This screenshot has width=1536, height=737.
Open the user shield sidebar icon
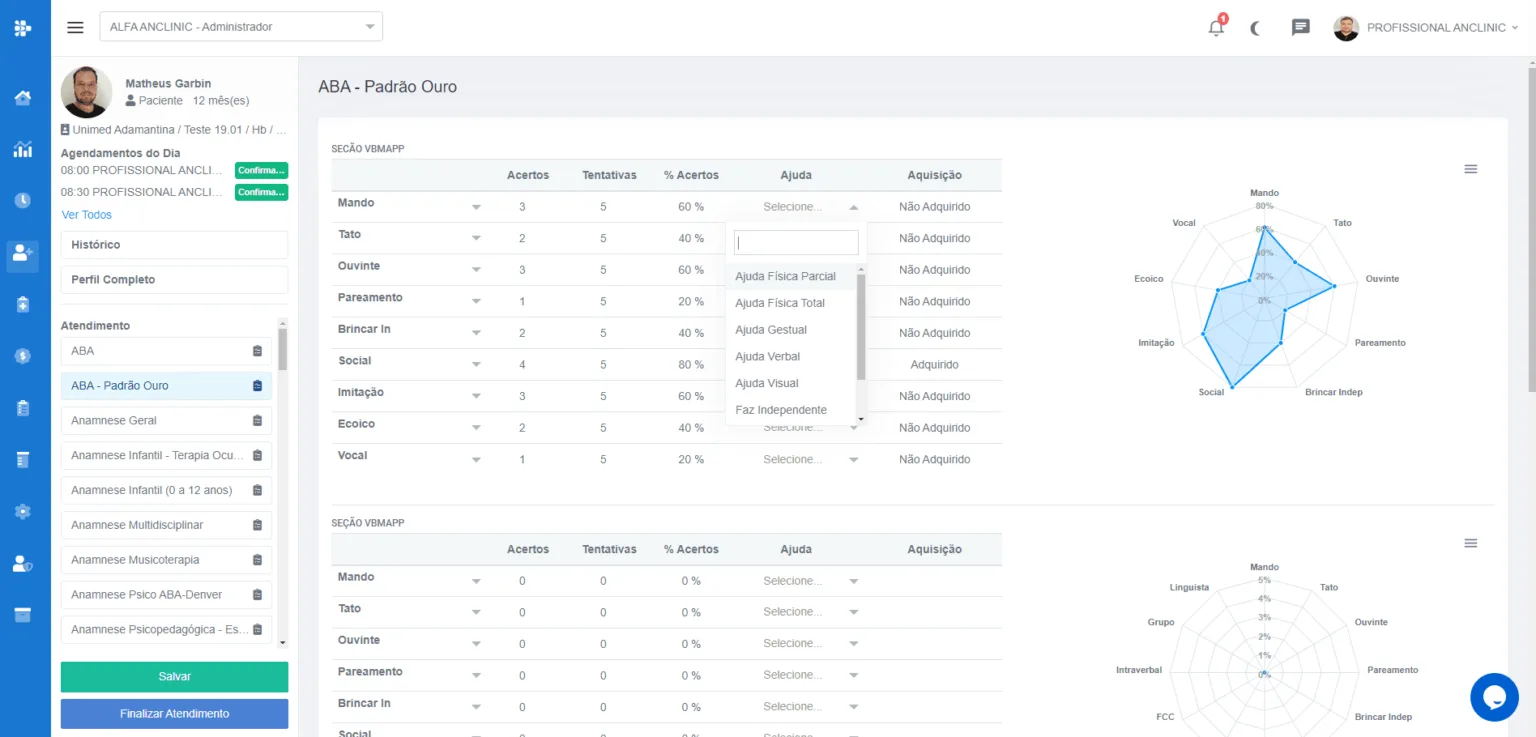pyautogui.click(x=23, y=564)
